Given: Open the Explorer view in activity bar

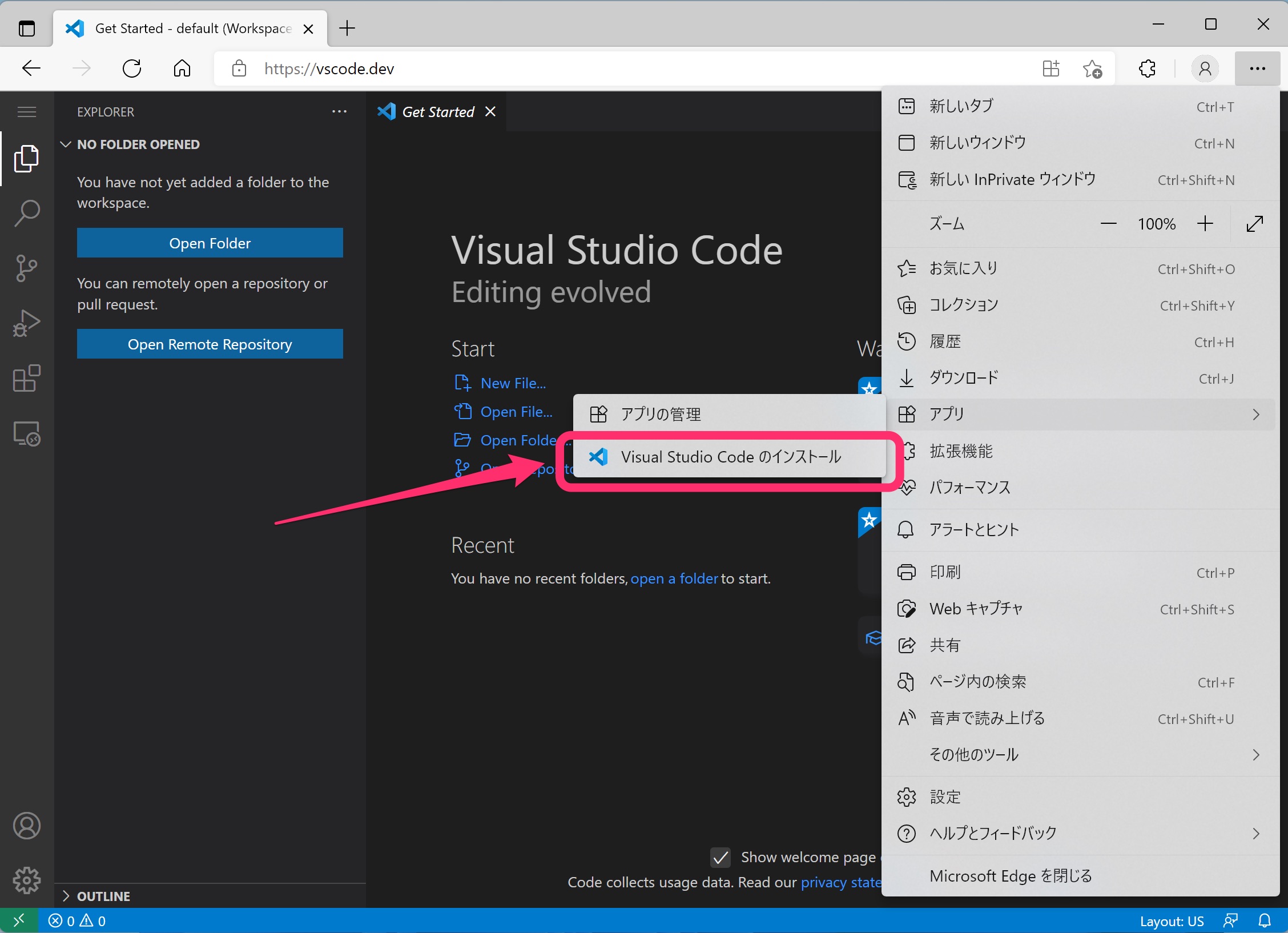Looking at the screenshot, I should (x=26, y=159).
